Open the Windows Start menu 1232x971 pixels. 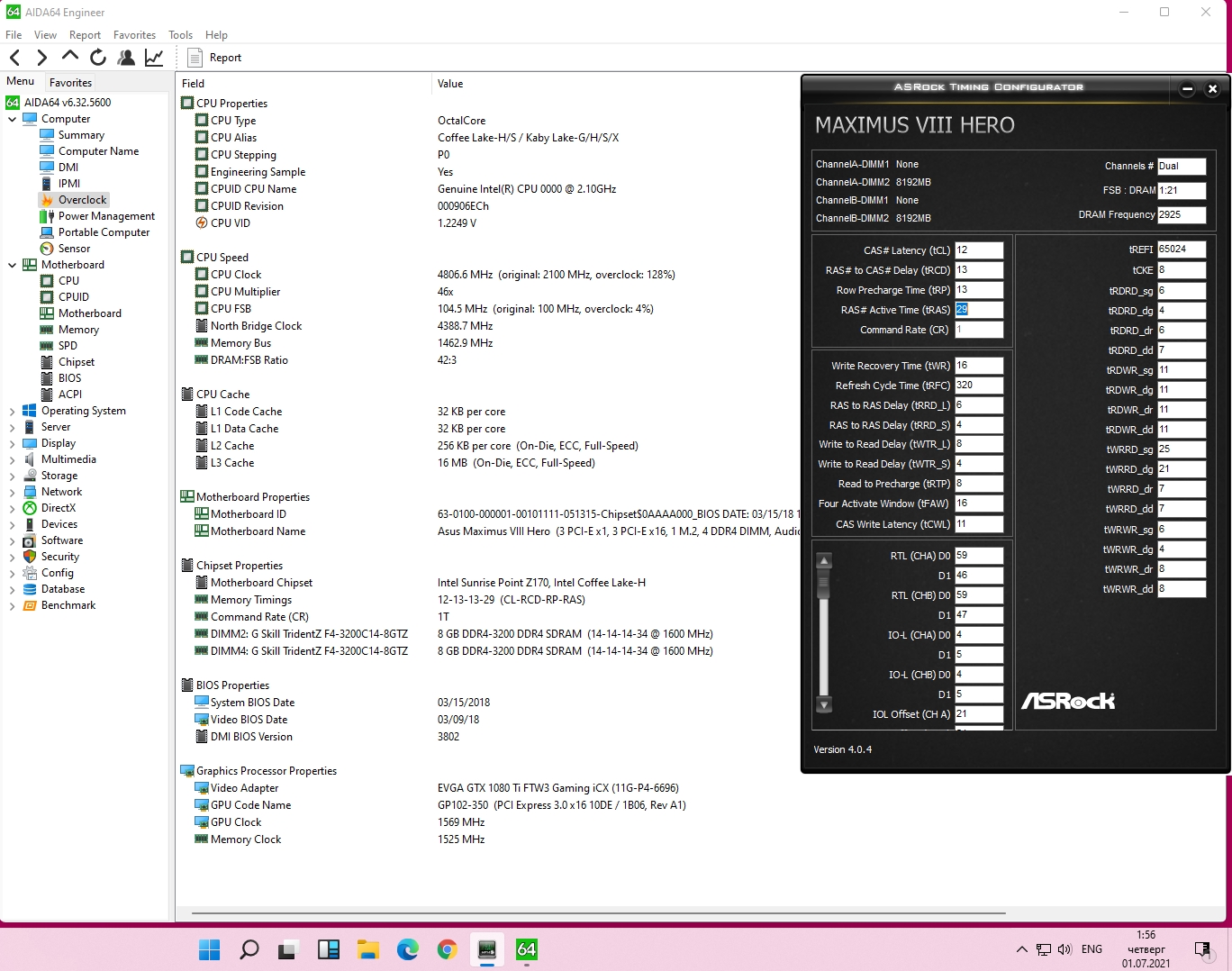[209, 949]
